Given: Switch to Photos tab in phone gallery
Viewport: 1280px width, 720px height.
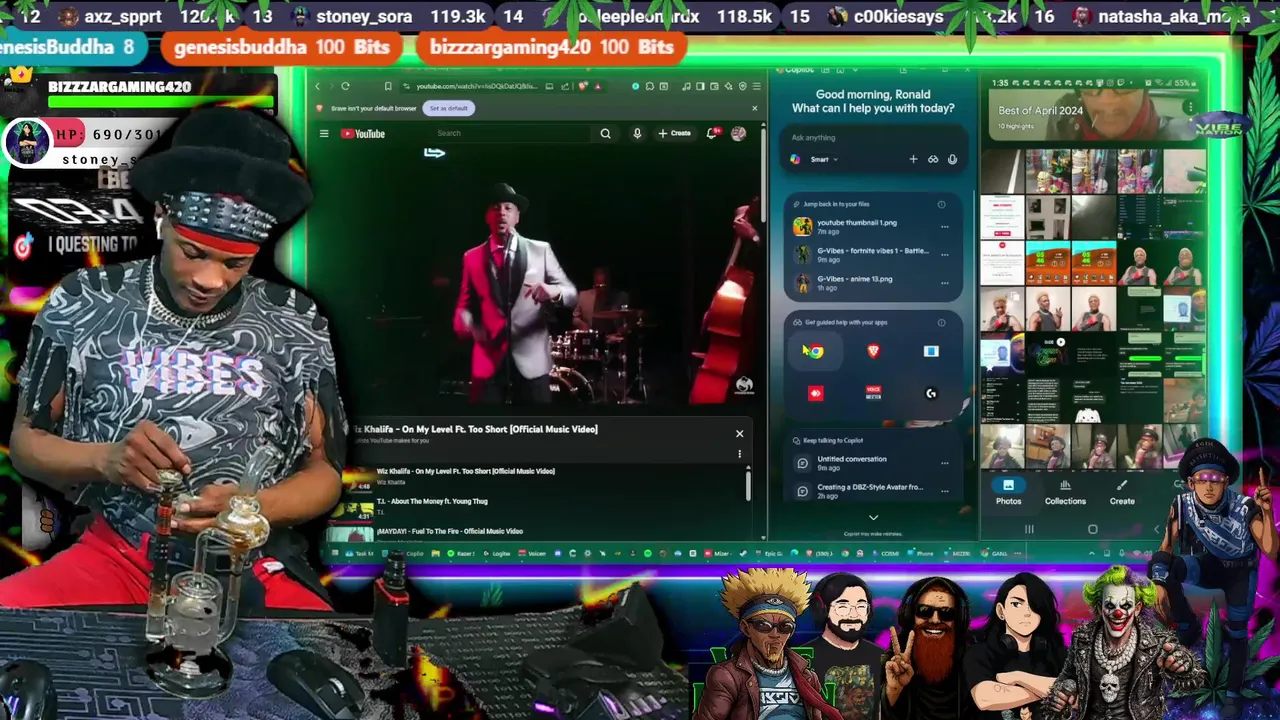Looking at the screenshot, I should click(1008, 491).
